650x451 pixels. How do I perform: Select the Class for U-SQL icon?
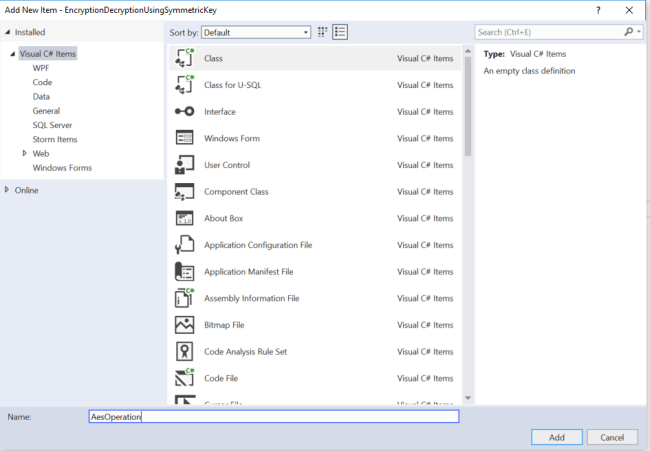tap(184, 85)
